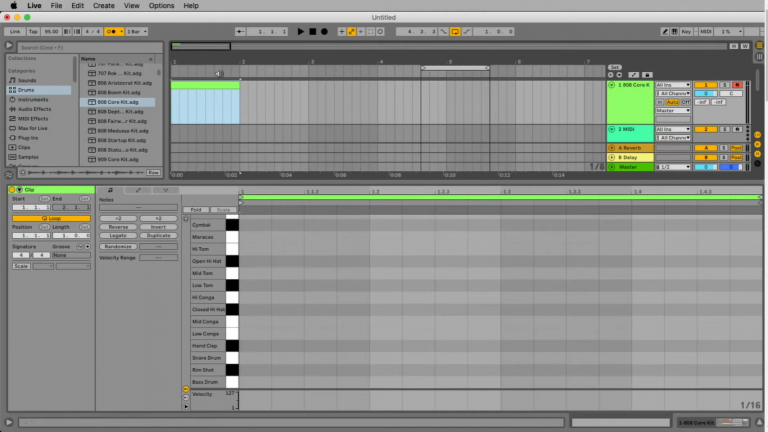The image size is (768, 432).
Task: Open the Create menu
Action: (103, 5)
